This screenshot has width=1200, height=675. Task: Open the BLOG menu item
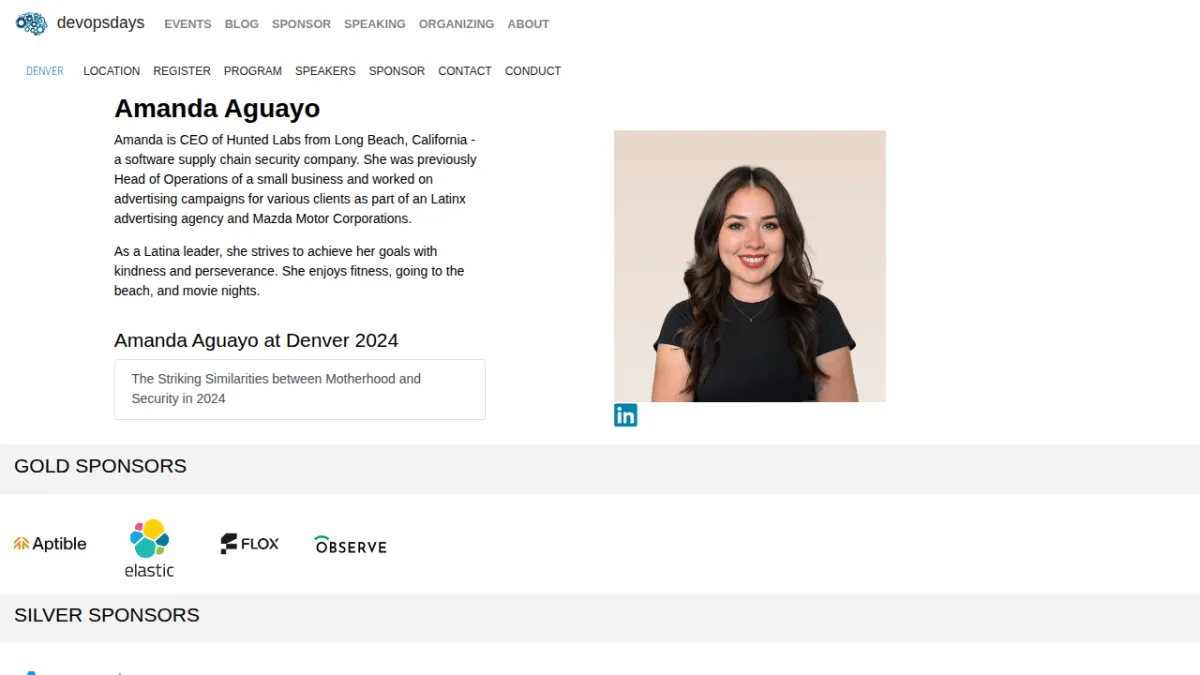pos(241,24)
